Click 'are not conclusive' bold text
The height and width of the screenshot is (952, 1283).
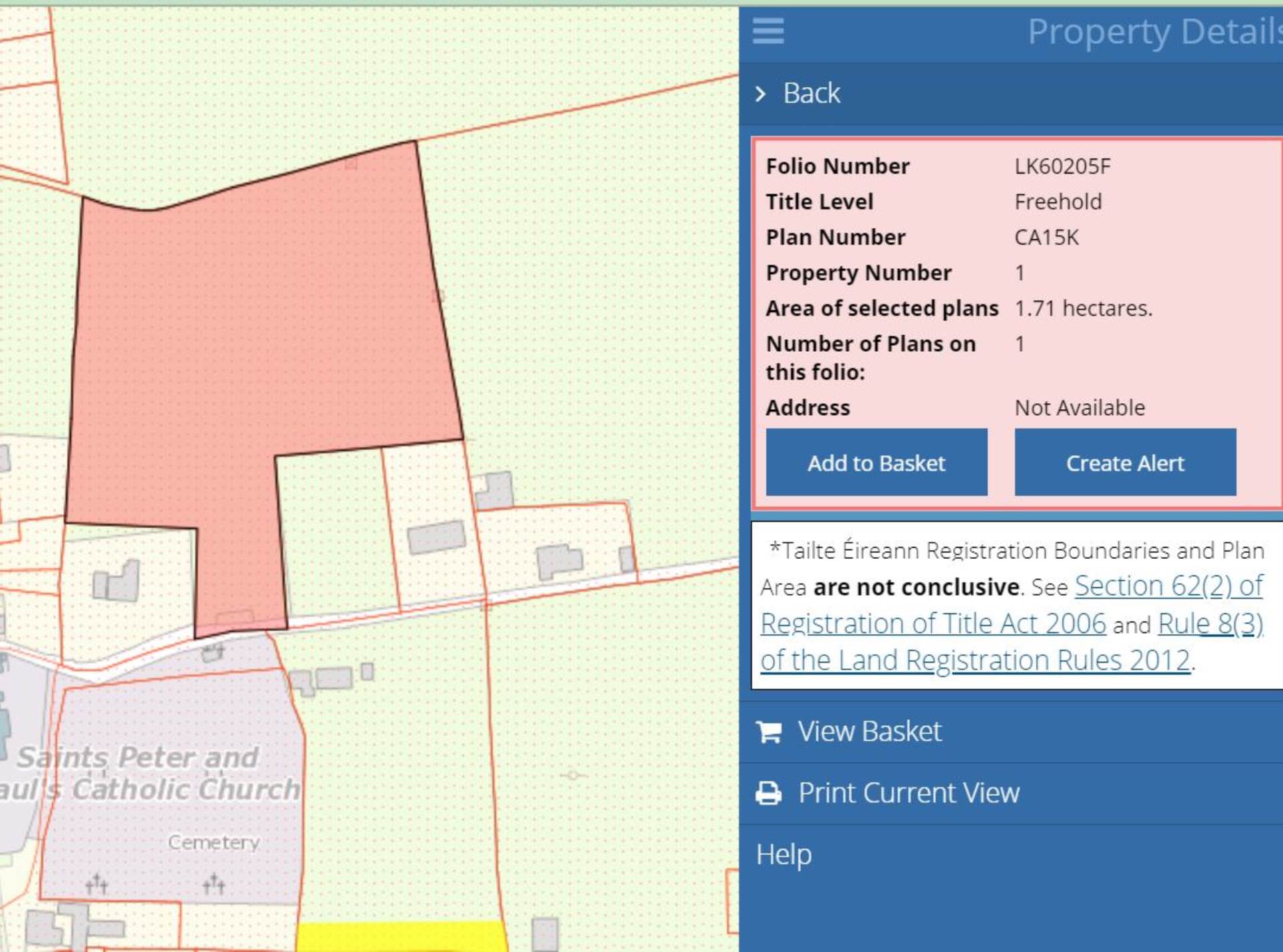tap(916, 587)
